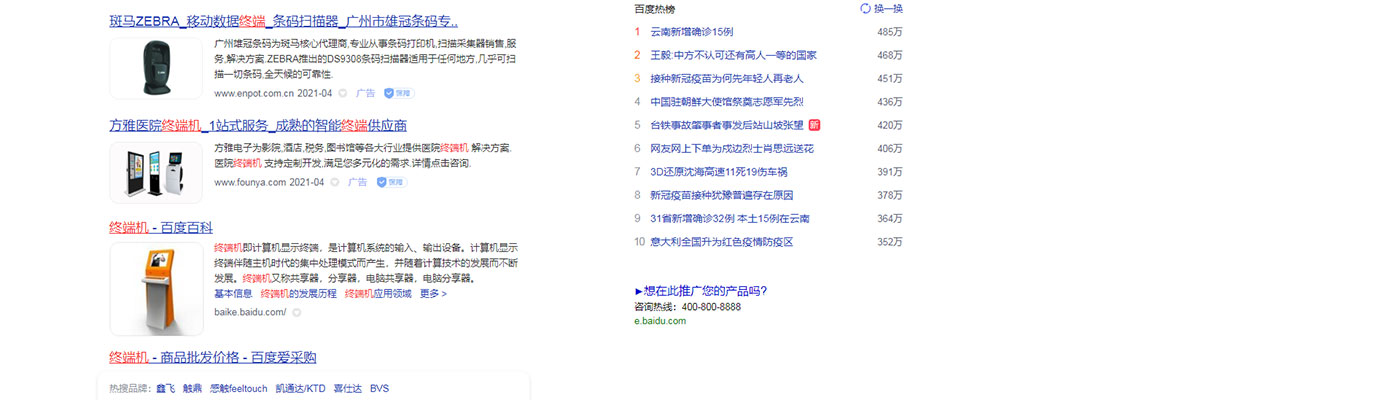
Task: Click the 保障 shield badge under enpot.com.cn
Action: click(399, 93)
